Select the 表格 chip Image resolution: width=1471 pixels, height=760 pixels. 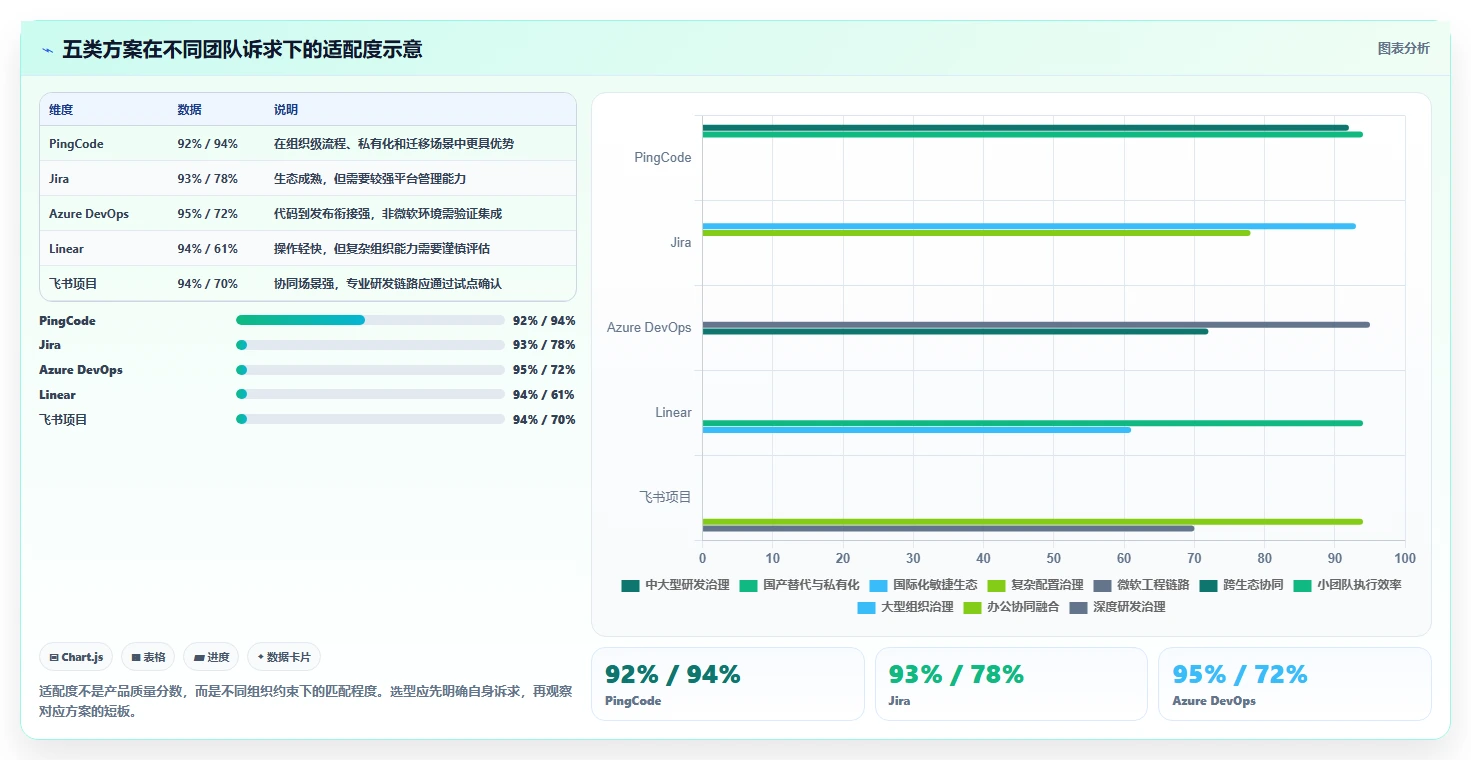[x=148, y=657]
